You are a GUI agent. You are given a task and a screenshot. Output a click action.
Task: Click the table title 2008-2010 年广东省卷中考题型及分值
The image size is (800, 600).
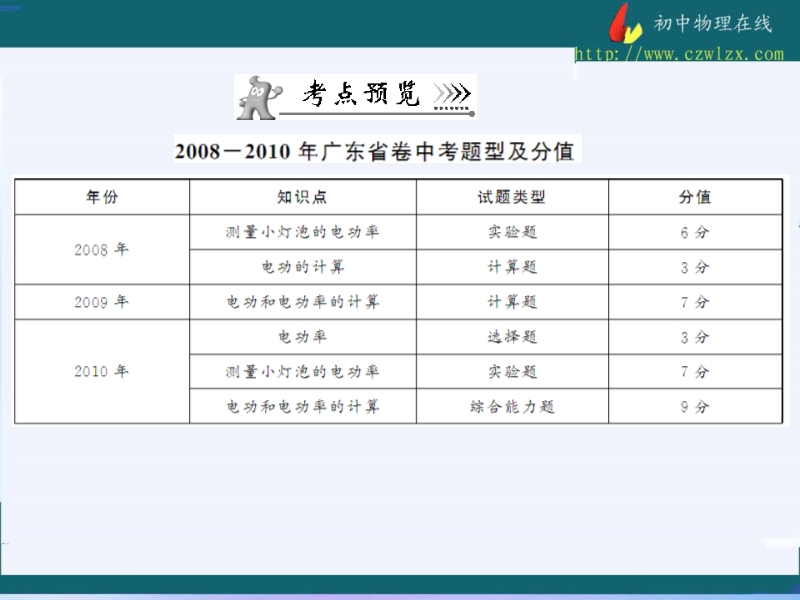point(374,151)
